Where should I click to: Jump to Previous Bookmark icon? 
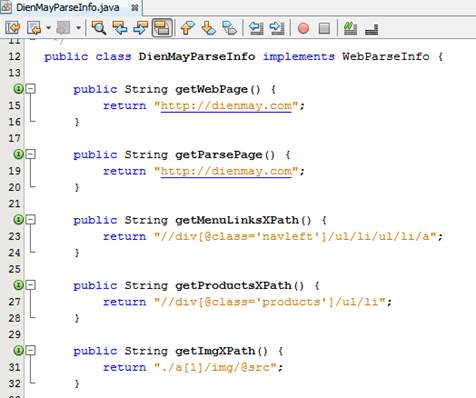pyautogui.click(x=188, y=28)
